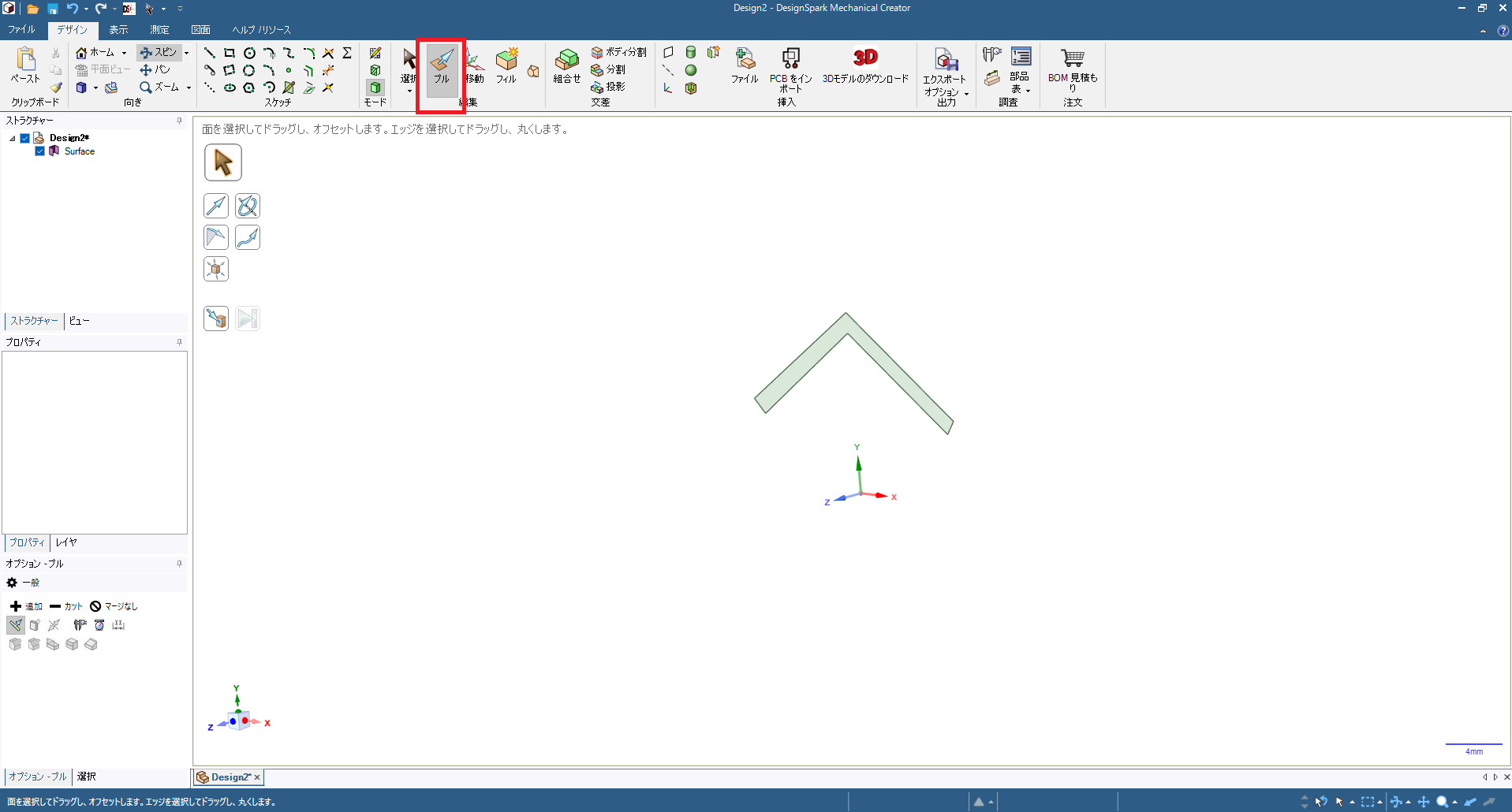1512x812 pixels.
Task: Click the 組合せ (Combine) tool icon
Action: coord(566,60)
